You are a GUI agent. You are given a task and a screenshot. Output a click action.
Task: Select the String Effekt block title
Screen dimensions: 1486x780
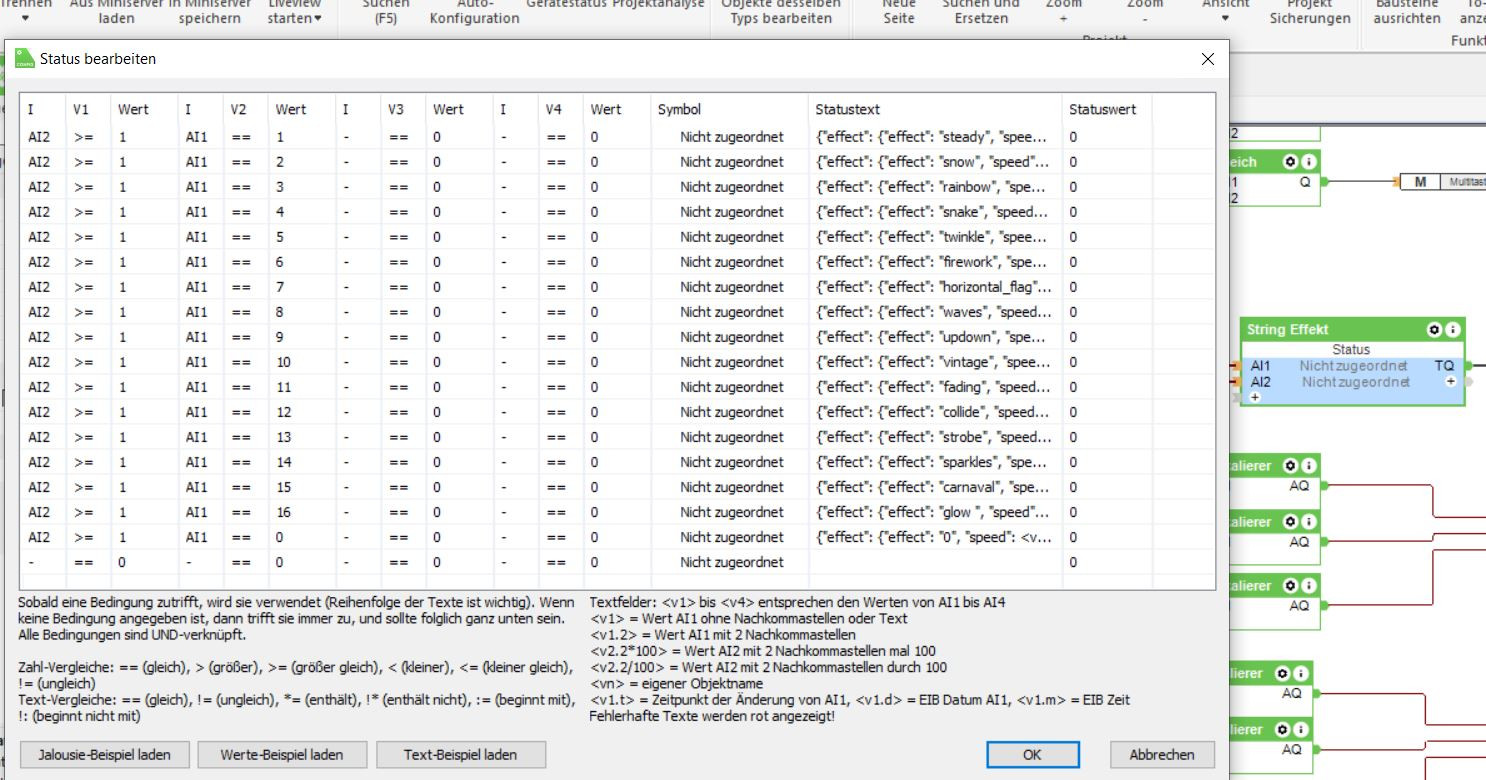coord(1287,330)
